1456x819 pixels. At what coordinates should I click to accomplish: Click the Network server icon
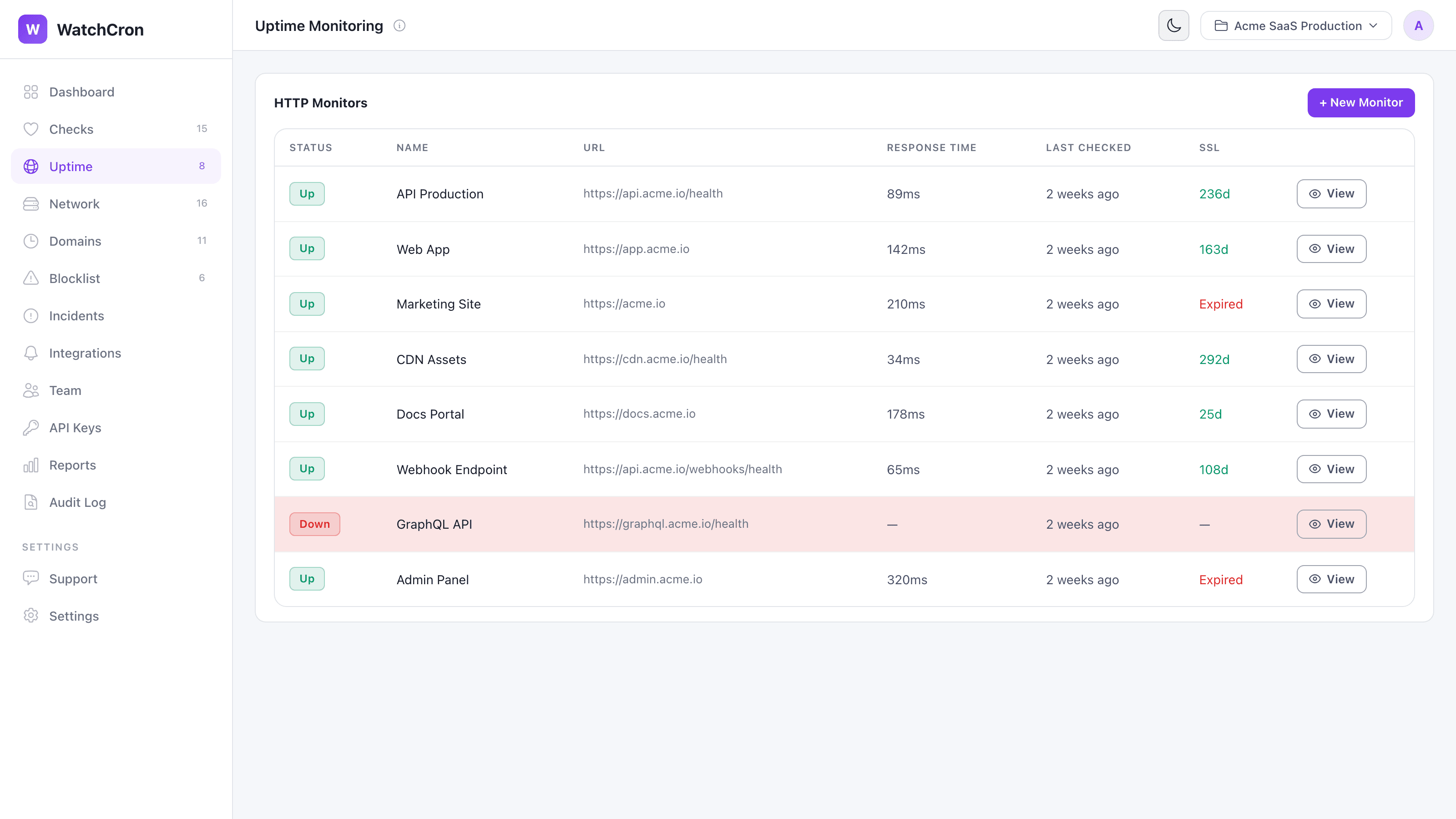click(30, 204)
